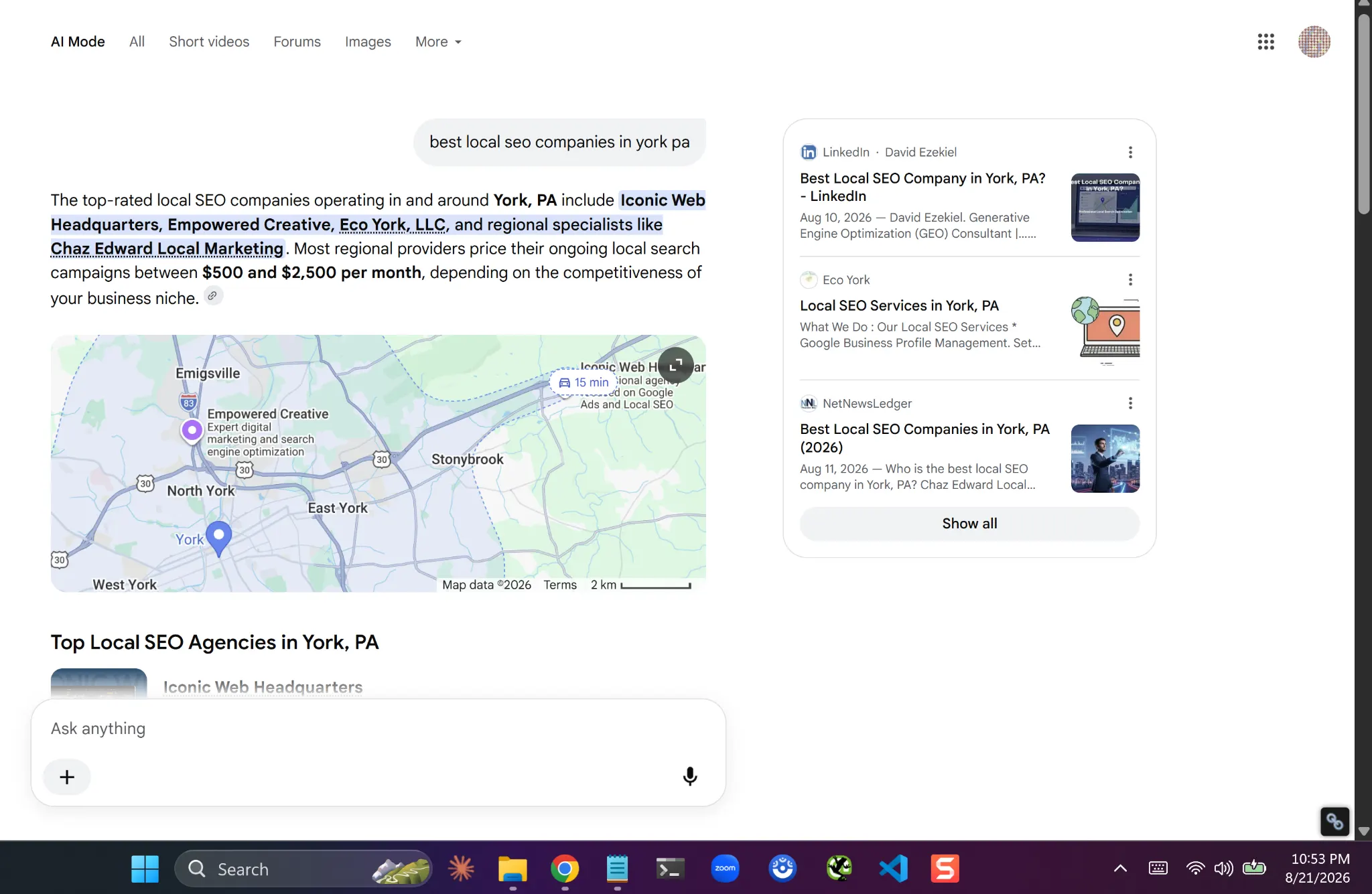This screenshot has width=1372, height=894.
Task: Click the page vertical scrollbar thumb
Action: point(1363,114)
